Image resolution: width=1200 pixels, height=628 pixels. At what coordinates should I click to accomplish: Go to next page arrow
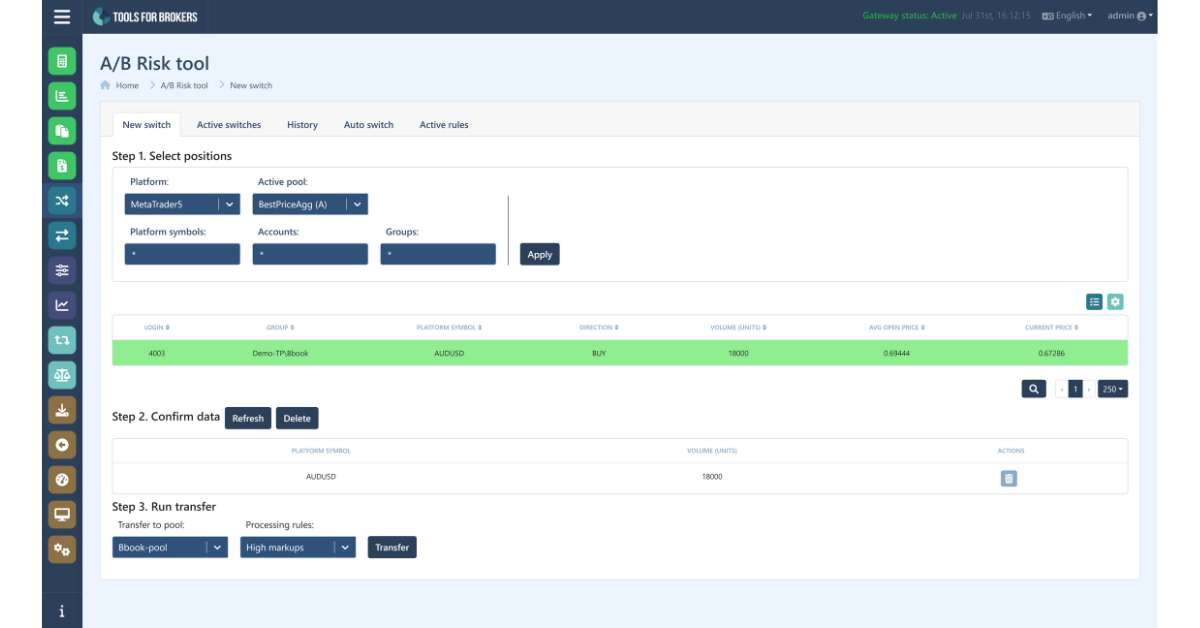coord(1089,389)
